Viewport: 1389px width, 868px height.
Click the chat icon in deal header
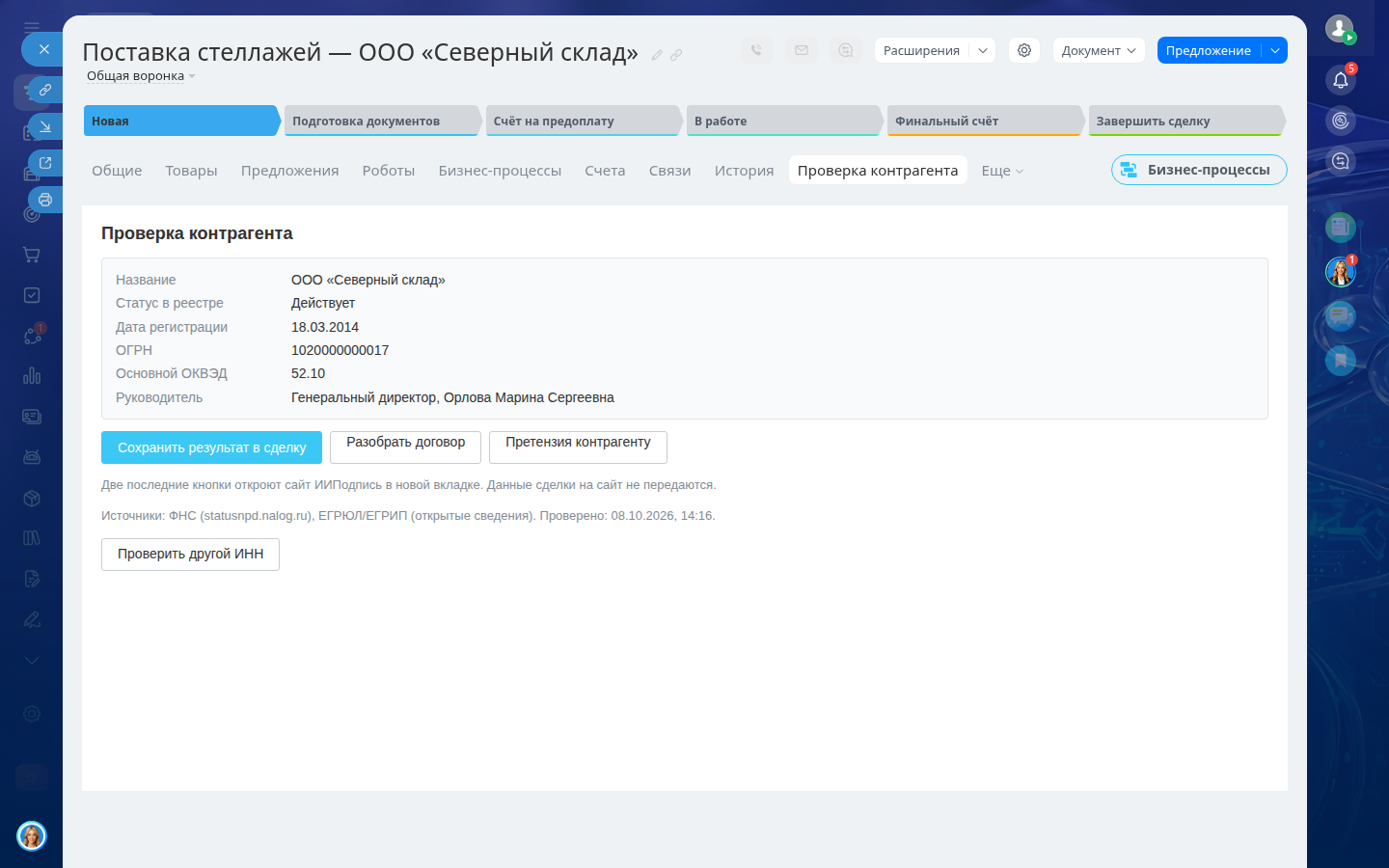[846, 50]
